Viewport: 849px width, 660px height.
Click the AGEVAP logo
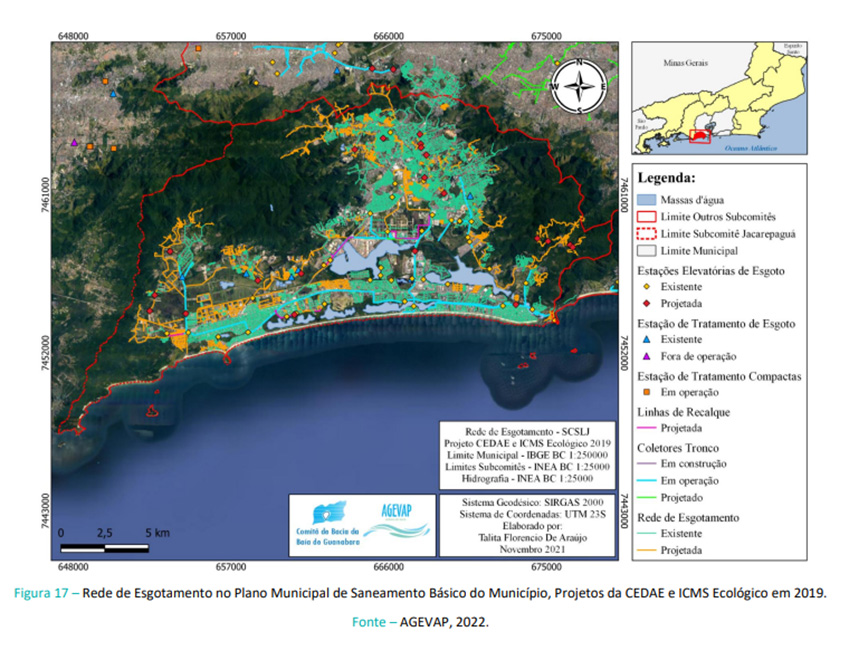(x=398, y=514)
